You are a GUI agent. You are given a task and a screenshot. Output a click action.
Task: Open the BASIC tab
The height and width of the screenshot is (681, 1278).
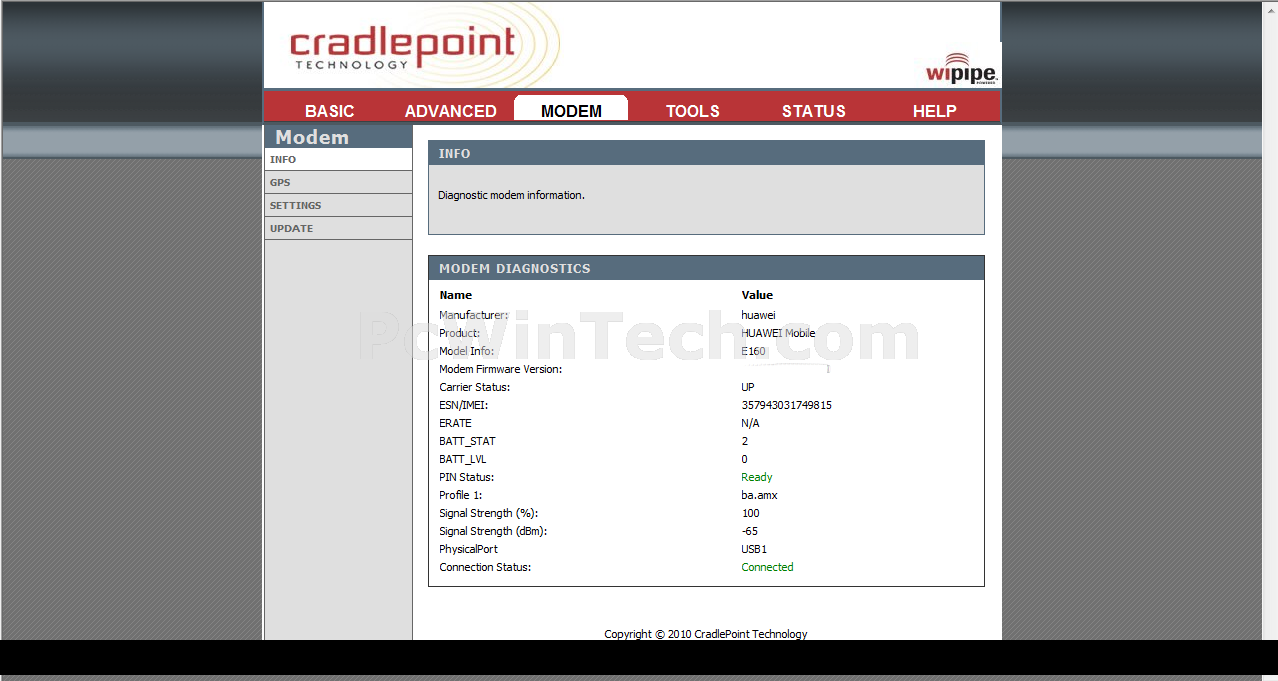coord(329,111)
